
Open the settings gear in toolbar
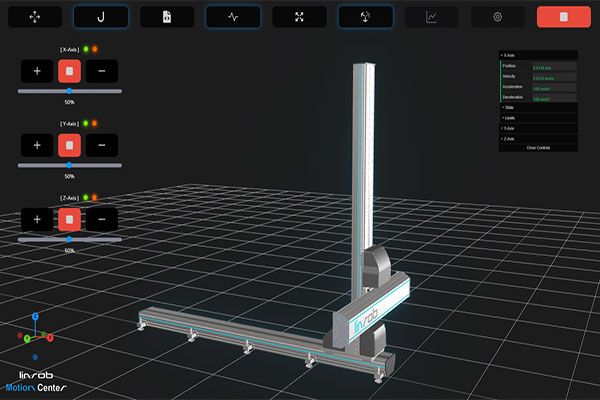point(497,17)
